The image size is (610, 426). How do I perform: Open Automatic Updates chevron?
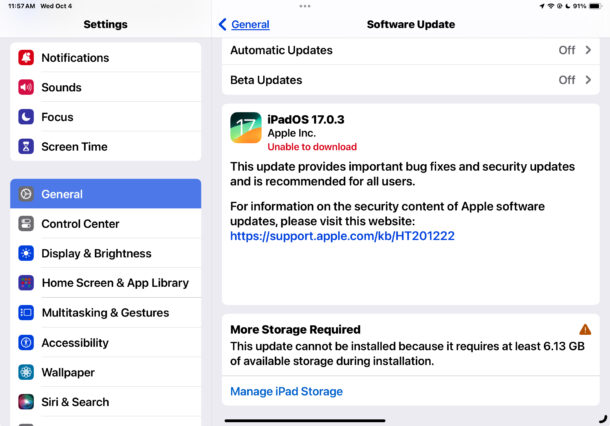coord(587,50)
